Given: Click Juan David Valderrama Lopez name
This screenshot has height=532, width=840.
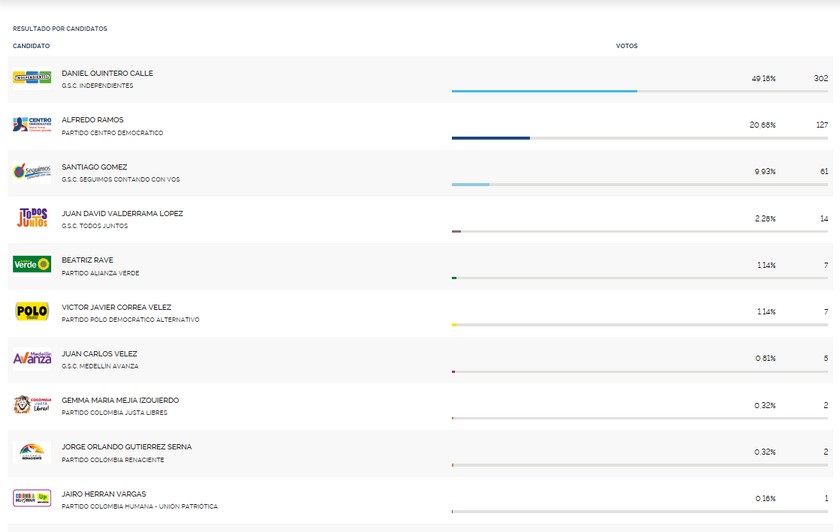Looking at the screenshot, I should tap(122, 213).
